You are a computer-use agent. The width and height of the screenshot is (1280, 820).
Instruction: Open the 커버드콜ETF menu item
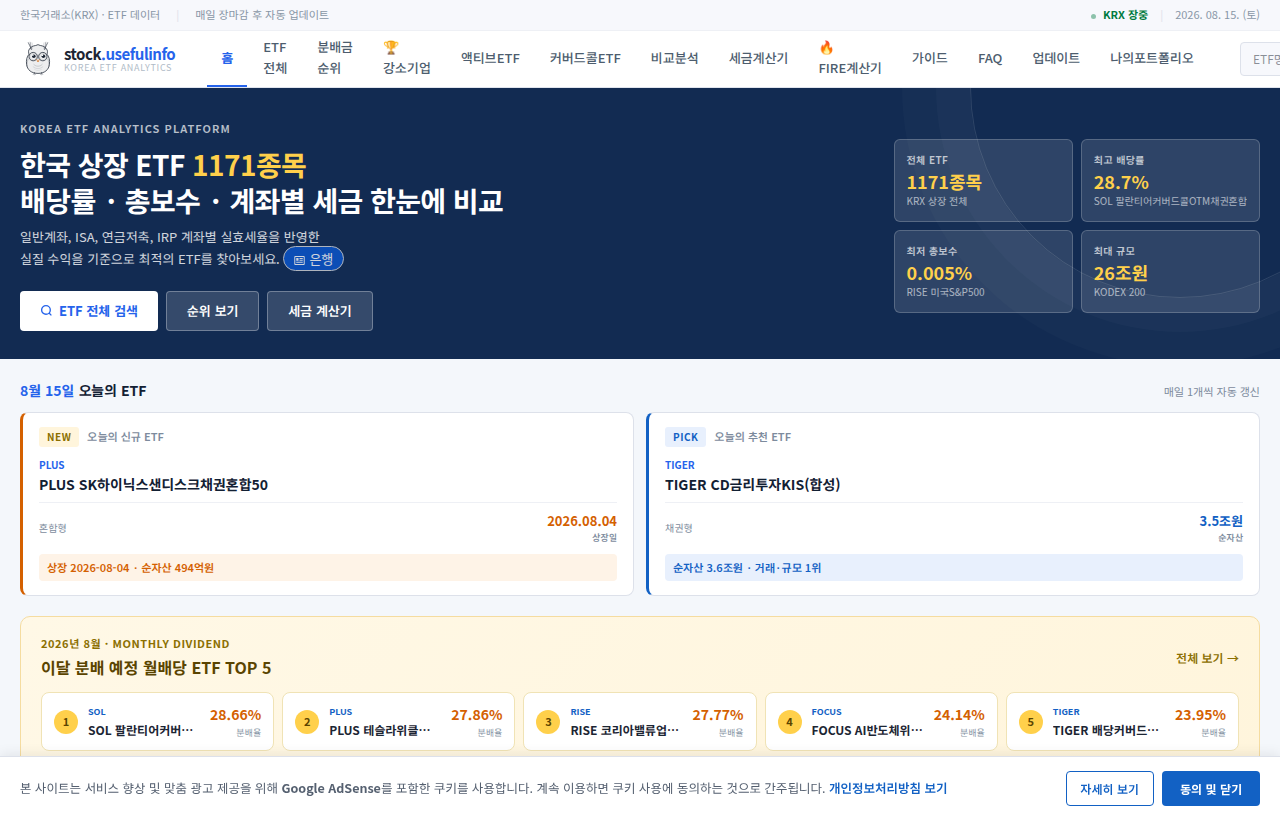coord(585,58)
